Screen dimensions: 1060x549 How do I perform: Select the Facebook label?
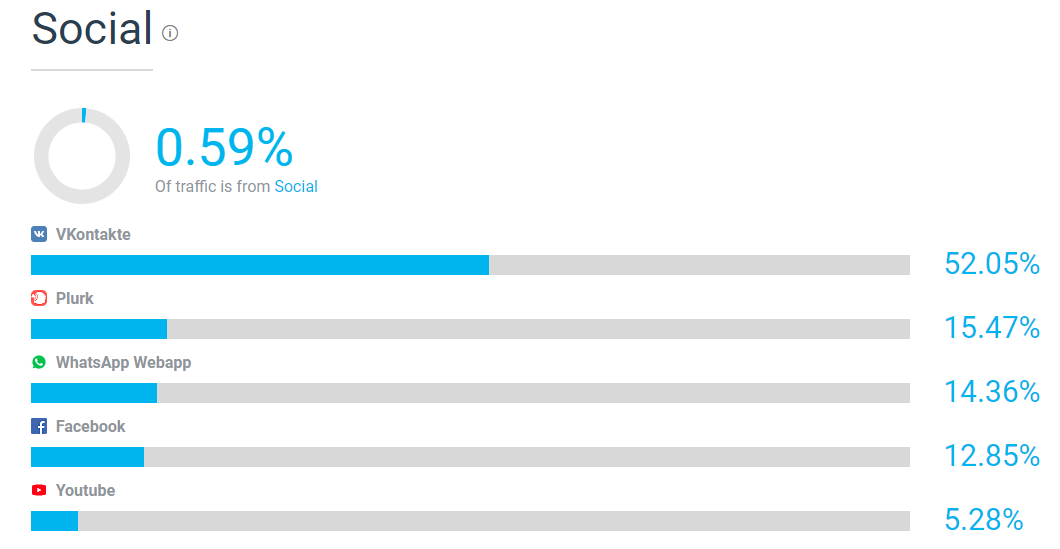click(91, 427)
